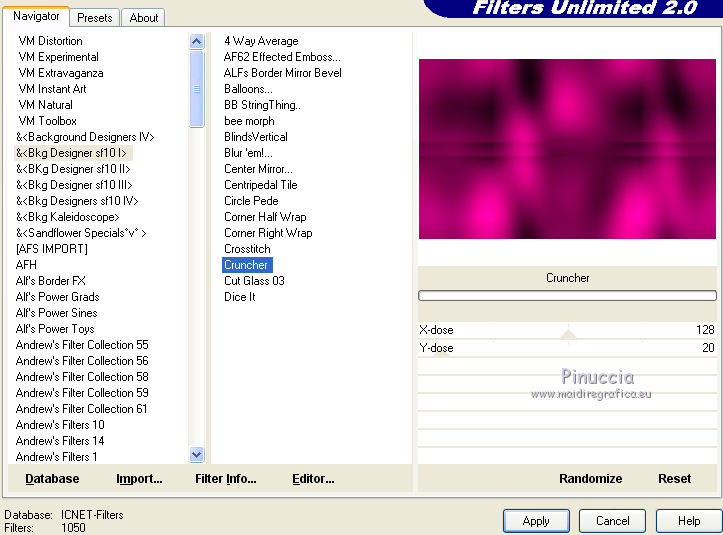The width and height of the screenshot is (723, 535).
Task: Select VM Natural category
Action: point(45,105)
